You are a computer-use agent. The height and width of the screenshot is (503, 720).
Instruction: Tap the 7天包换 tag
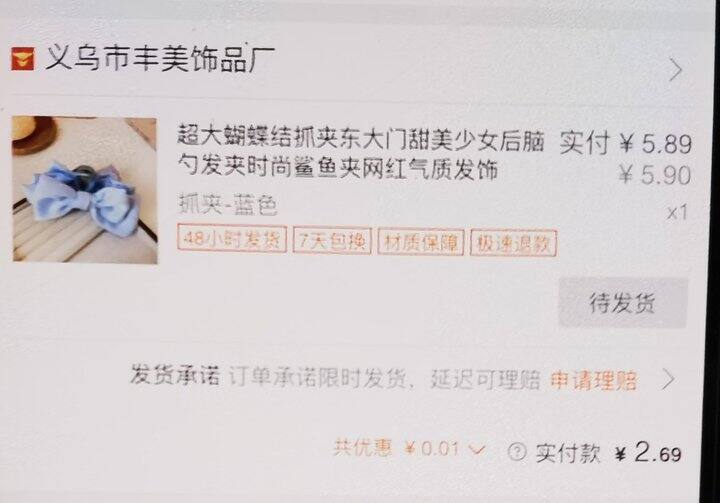point(332,240)
